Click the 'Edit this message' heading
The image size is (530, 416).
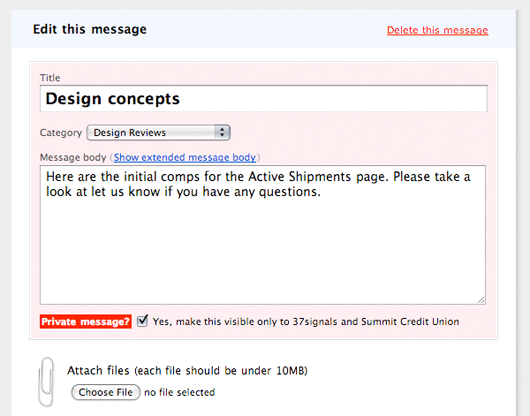[x=90, y=29]
